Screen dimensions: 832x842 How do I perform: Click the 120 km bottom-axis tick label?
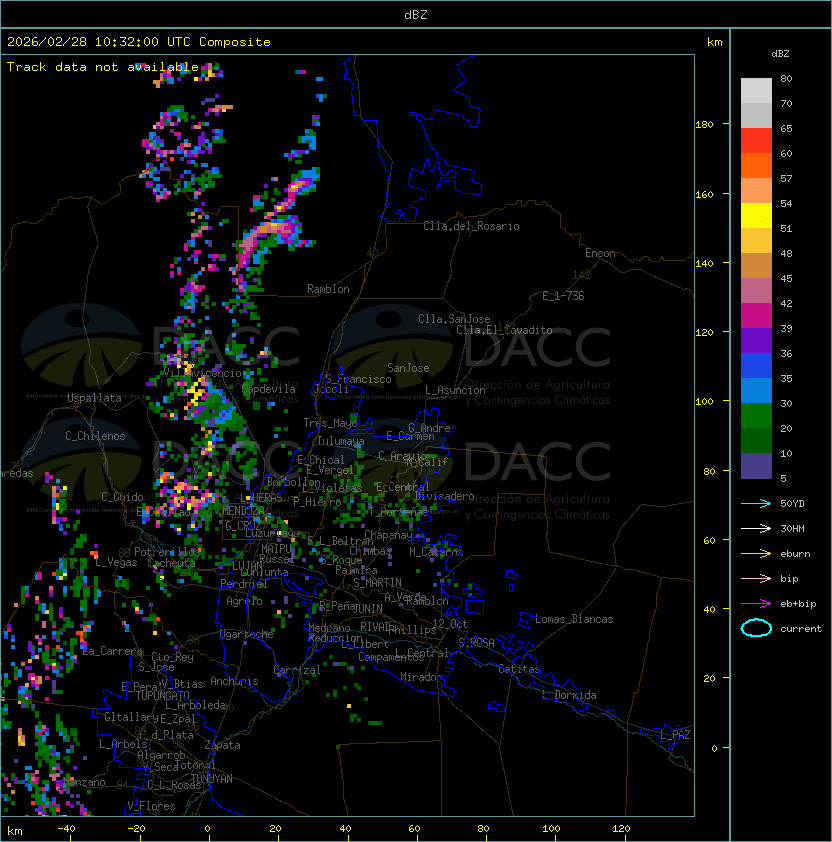(621, 829)
